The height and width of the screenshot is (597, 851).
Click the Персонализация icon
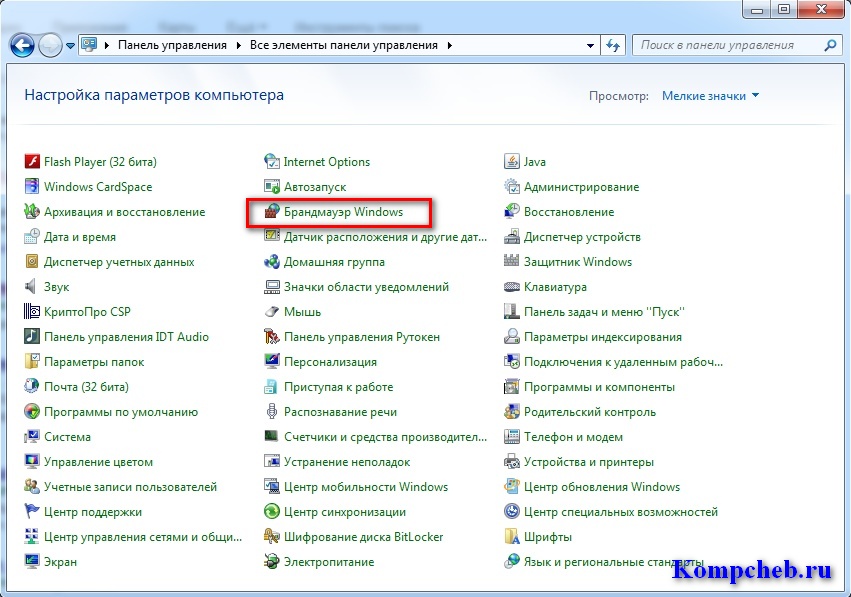[271, 361]
